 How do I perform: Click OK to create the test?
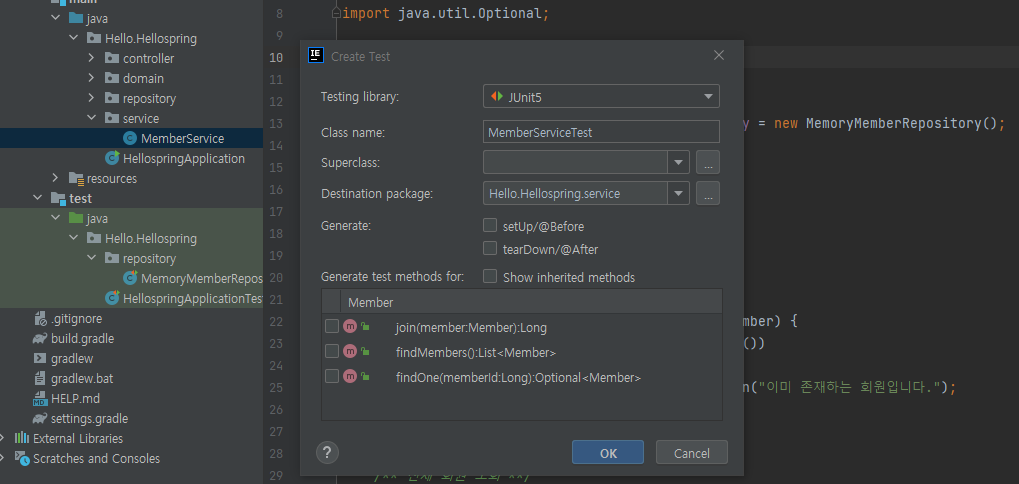click(608, 453)
